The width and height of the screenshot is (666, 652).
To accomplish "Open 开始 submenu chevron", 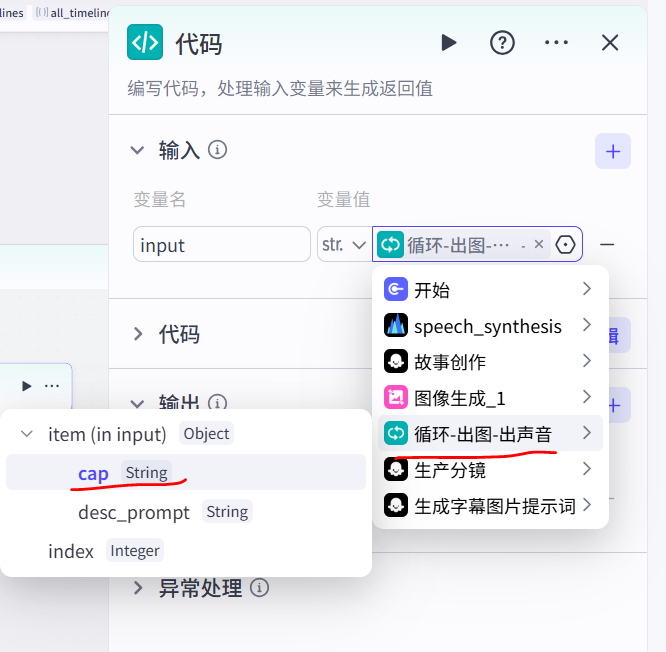I will 587,288.
